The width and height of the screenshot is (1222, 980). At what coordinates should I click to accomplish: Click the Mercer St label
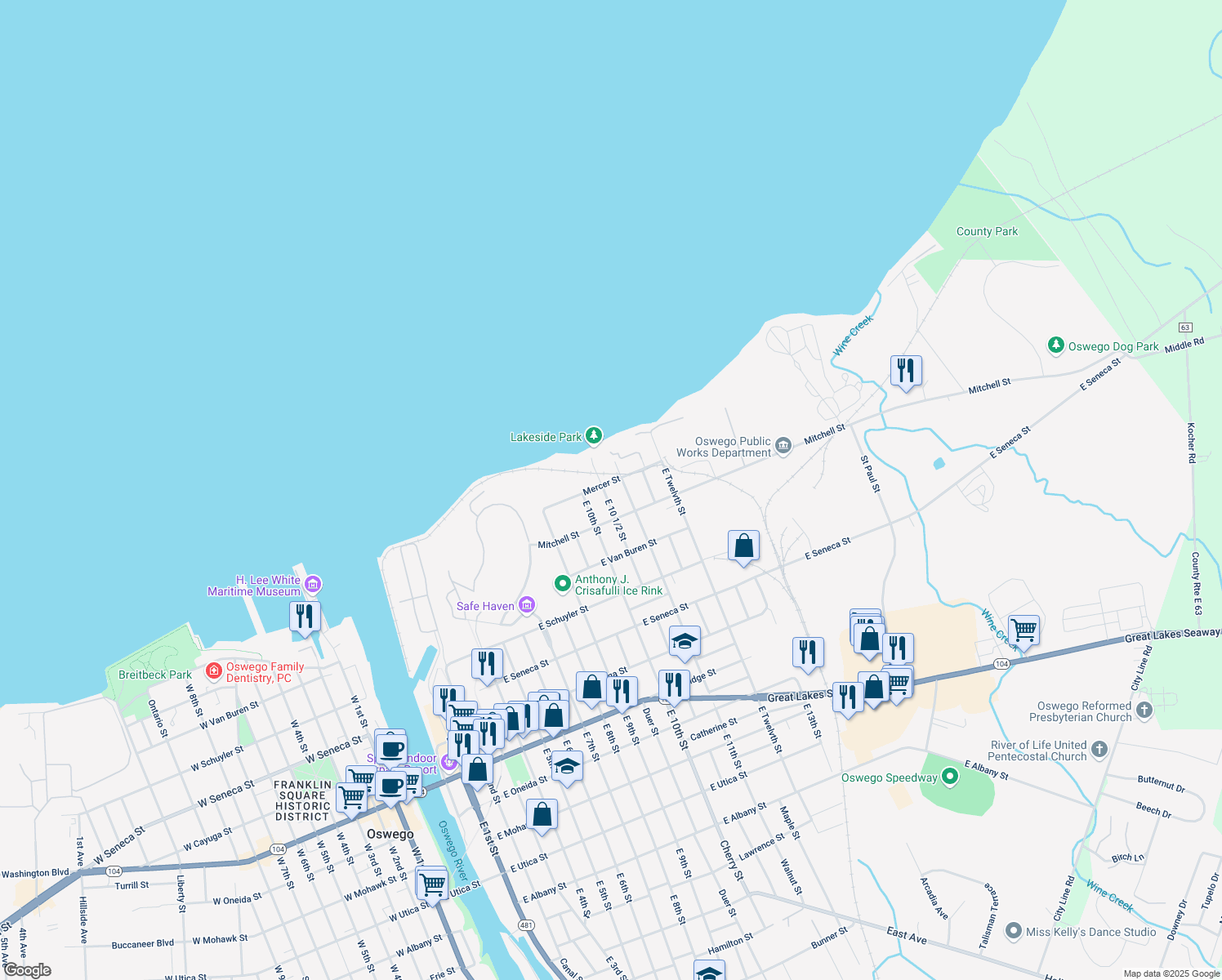601,485
